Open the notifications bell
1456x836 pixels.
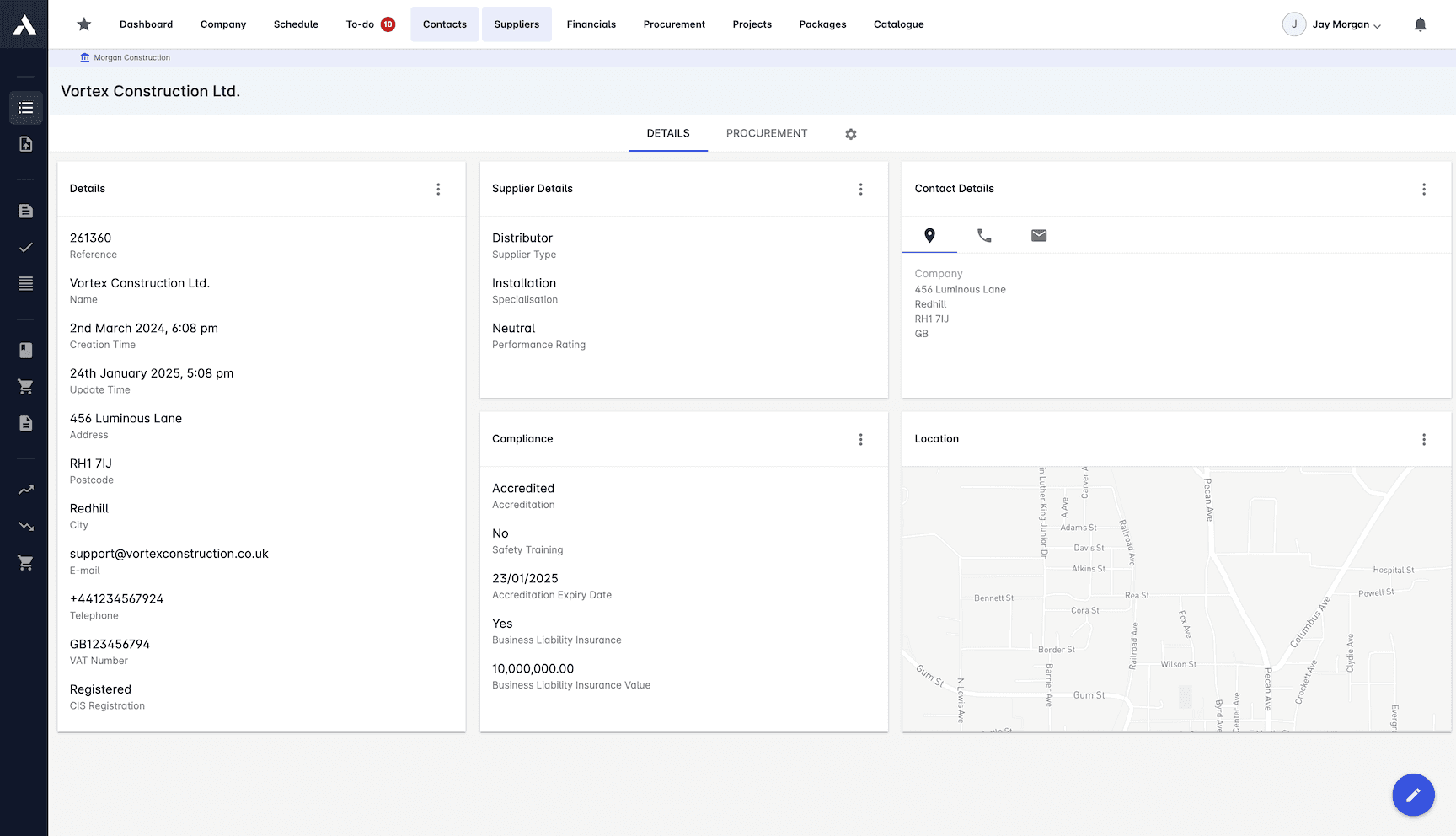(x=1421, y=24)
